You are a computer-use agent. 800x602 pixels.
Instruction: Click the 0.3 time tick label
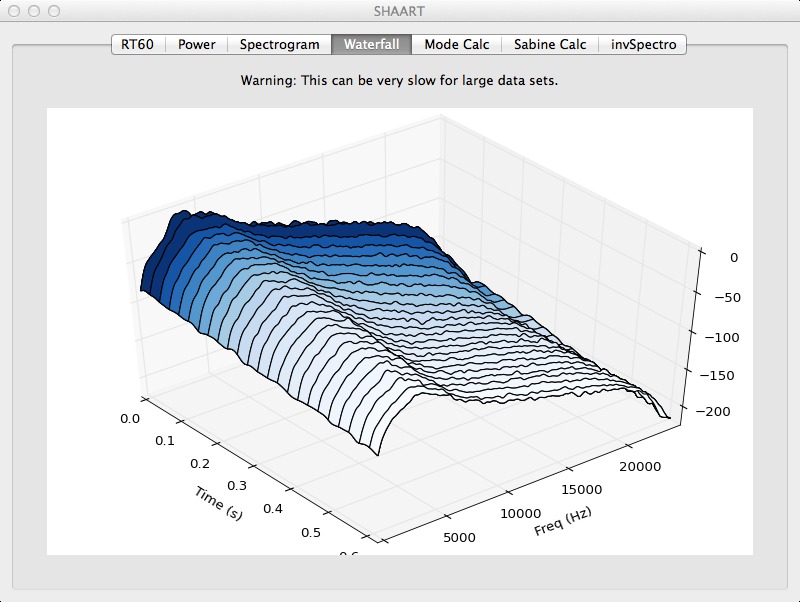click(237, 486)
